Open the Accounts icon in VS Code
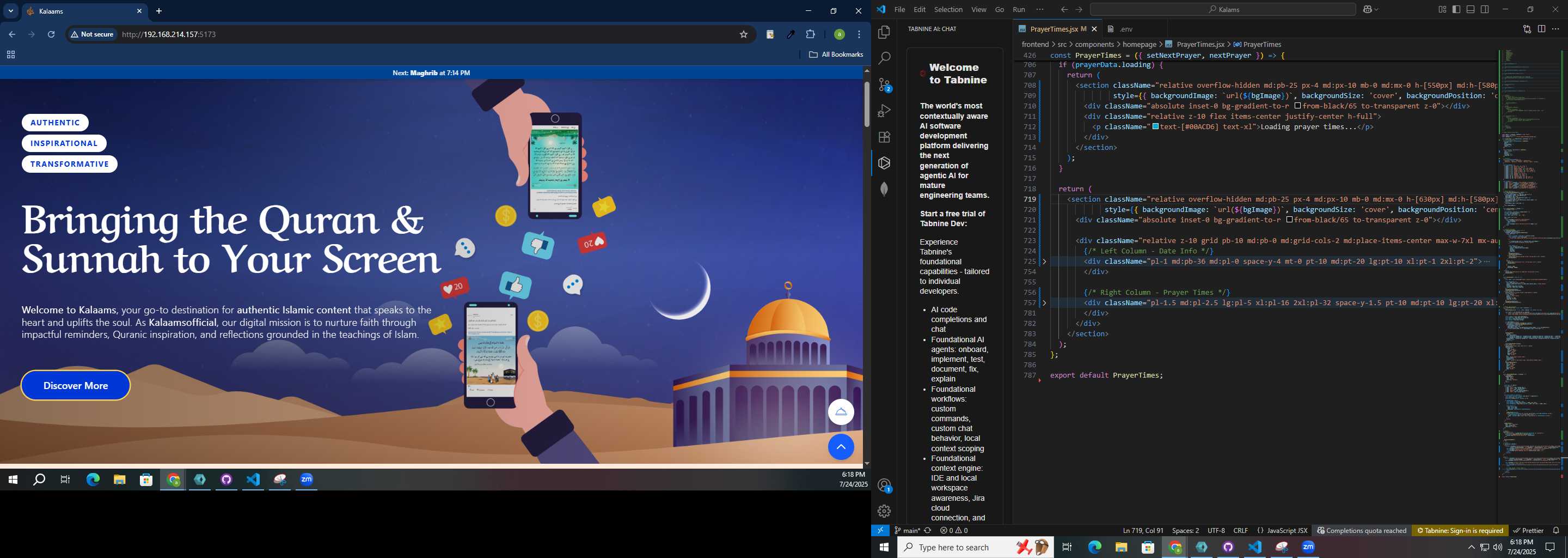Image resolution: width=1568 pixels, height=558 pixels. (884, 486)
